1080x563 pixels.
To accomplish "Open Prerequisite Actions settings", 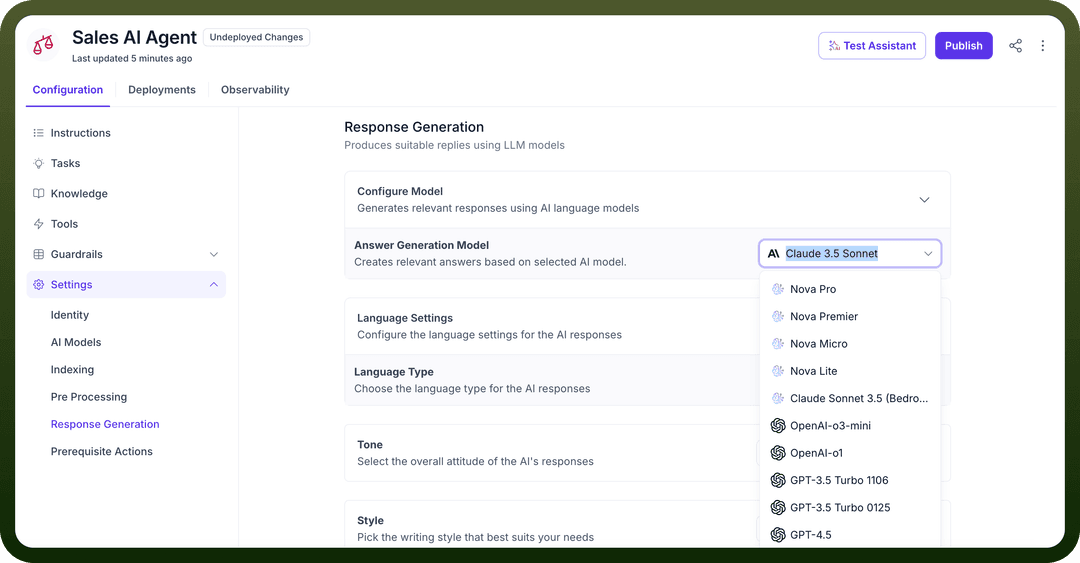I will (101, 451).
